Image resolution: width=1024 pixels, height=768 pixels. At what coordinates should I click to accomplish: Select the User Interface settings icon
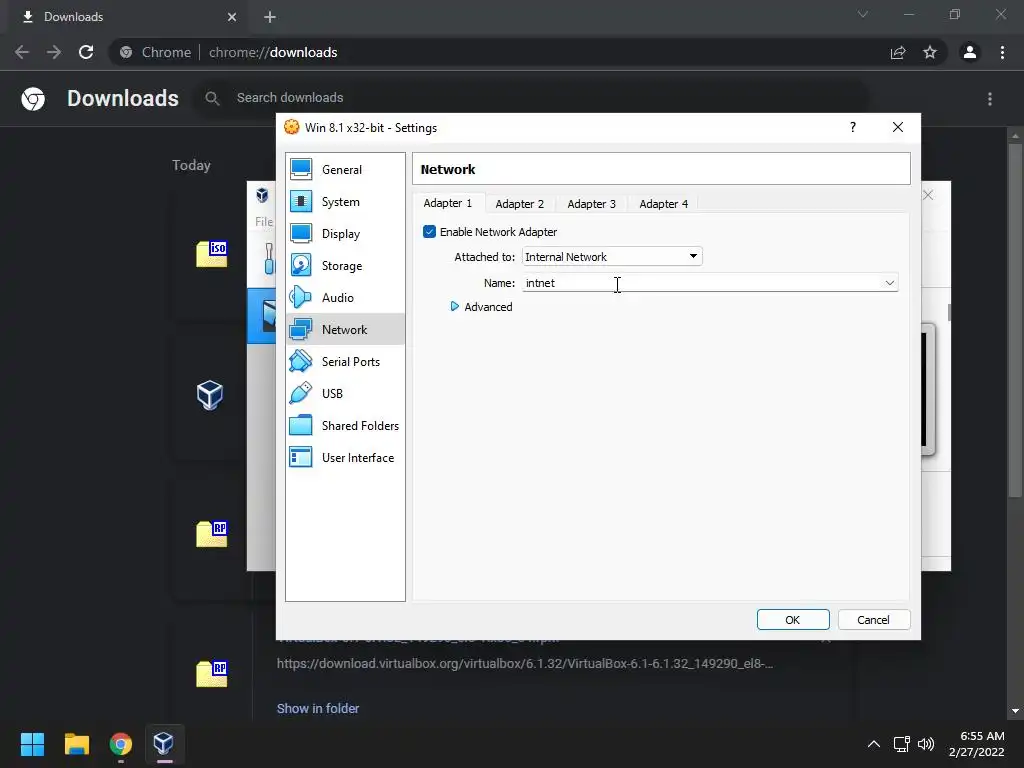[301, 457]
